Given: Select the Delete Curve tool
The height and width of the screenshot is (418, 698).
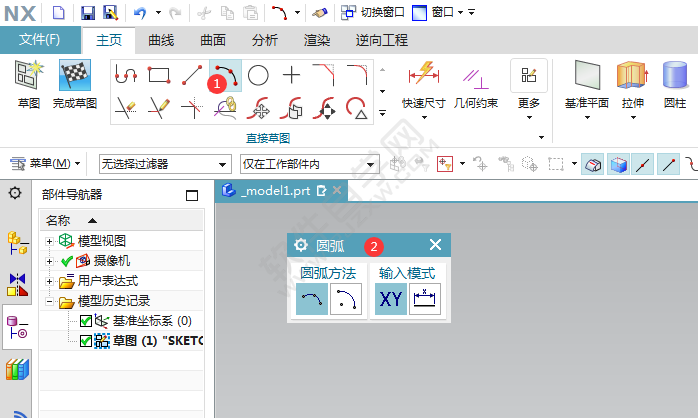Looking at the screenshot, I should [357, 108].
